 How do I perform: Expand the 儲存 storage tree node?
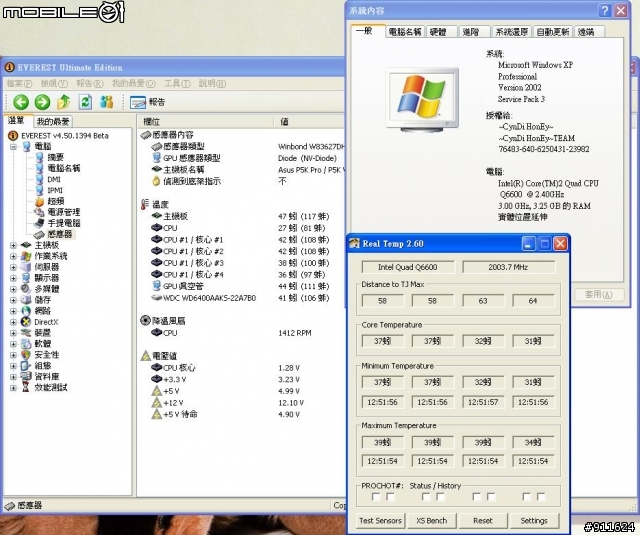point(13,300)
